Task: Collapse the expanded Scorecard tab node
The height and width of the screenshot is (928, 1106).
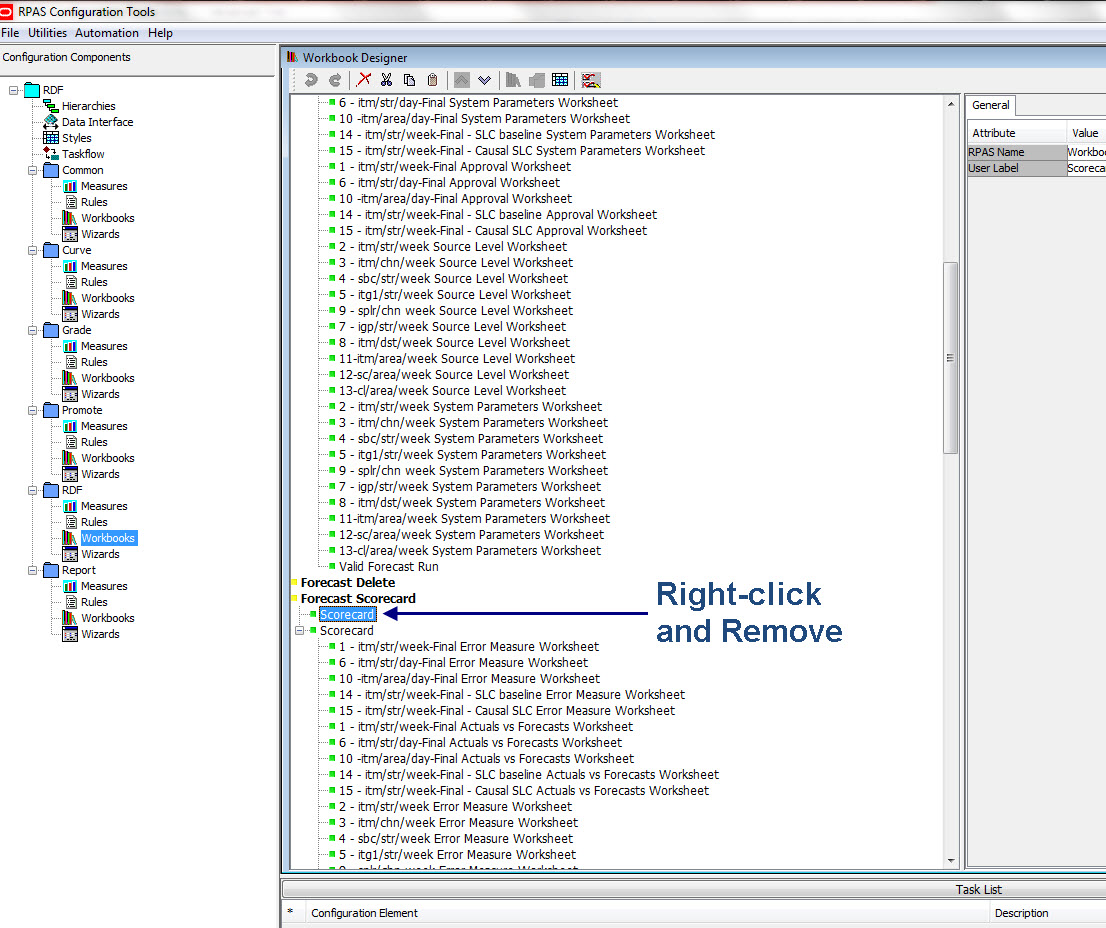Action: coord(300,630)
